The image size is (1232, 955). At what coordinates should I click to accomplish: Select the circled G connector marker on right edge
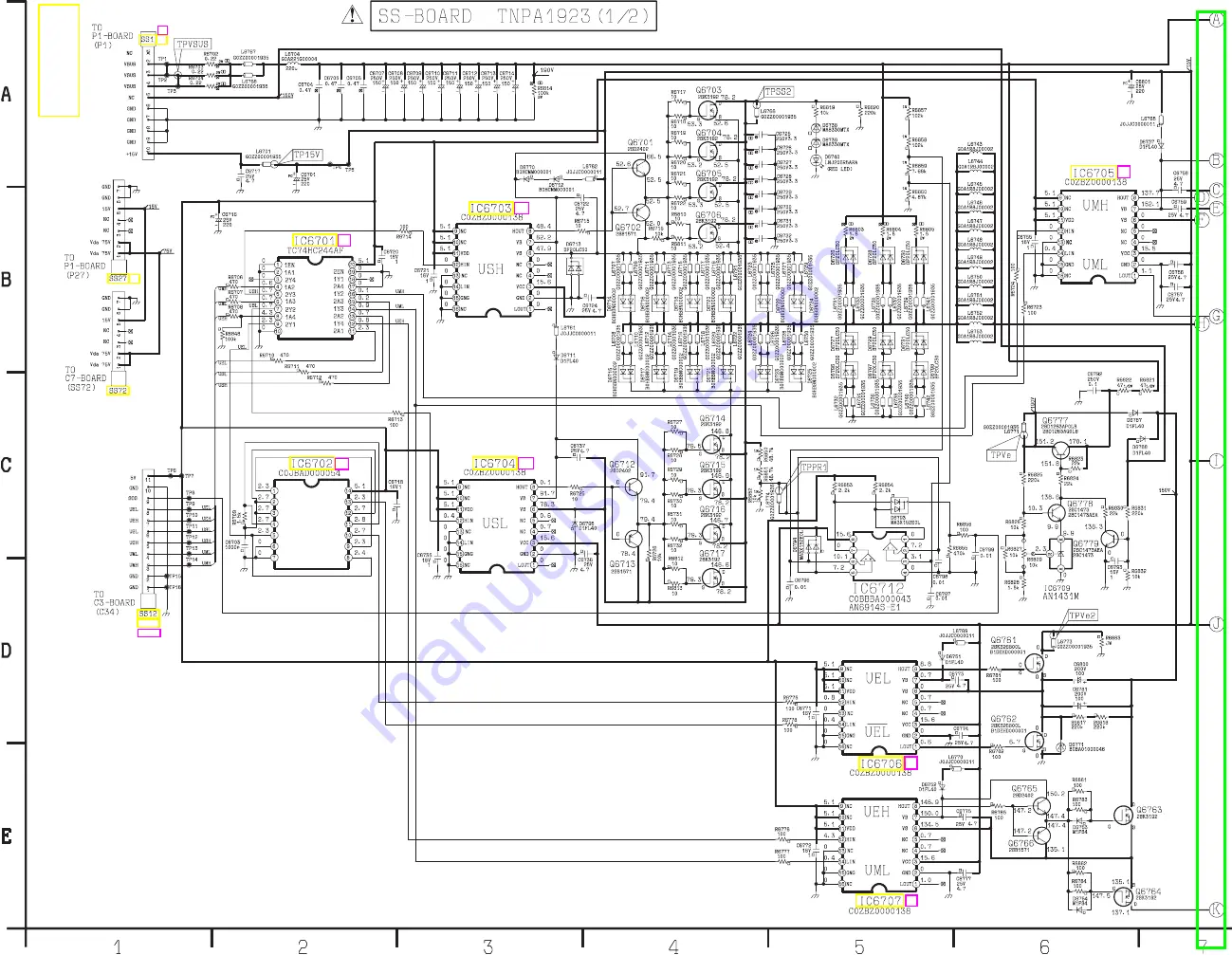point(1217,317)
